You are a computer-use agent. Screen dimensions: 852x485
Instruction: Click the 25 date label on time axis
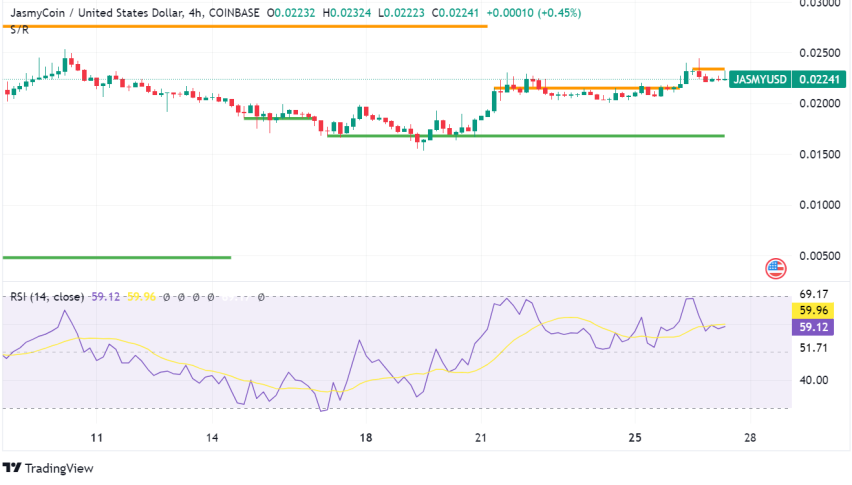pyautogui.click(x=634, y=438)
